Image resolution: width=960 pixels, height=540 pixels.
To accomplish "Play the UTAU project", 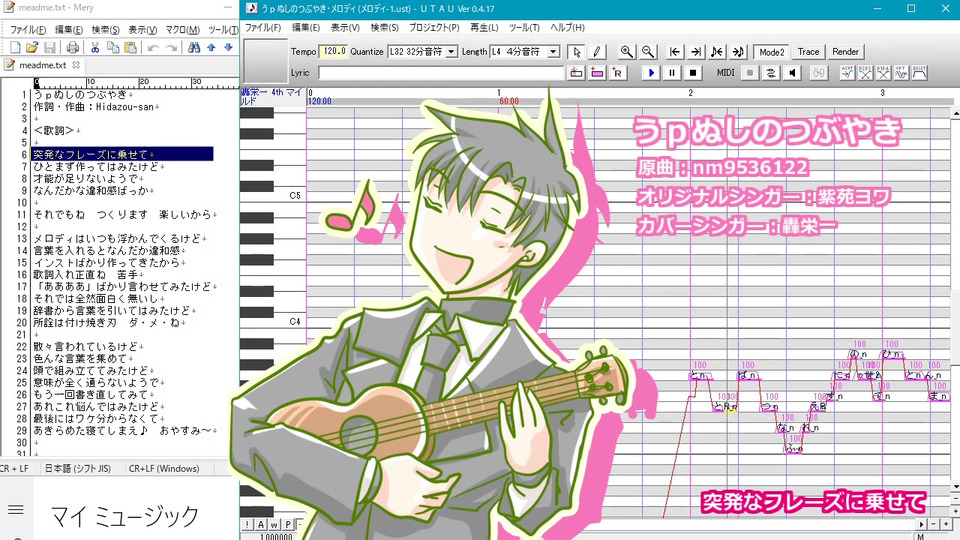I will point(651,73).
